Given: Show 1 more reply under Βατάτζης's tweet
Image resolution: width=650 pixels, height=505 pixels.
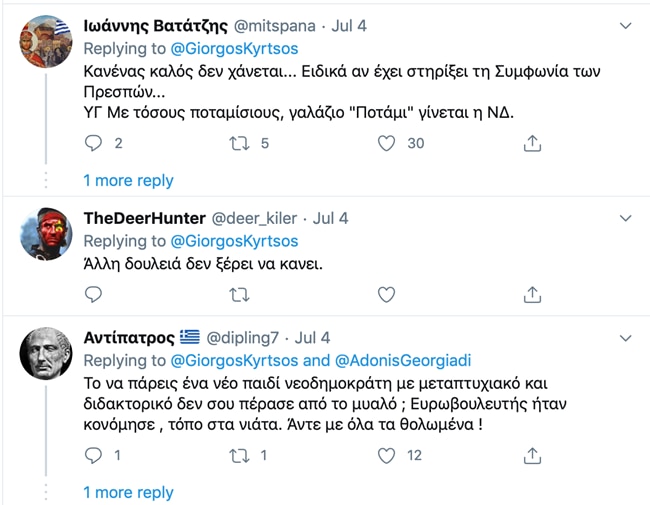Looking at the screenshot, I should pyautogui.click(x=128, y=180).
